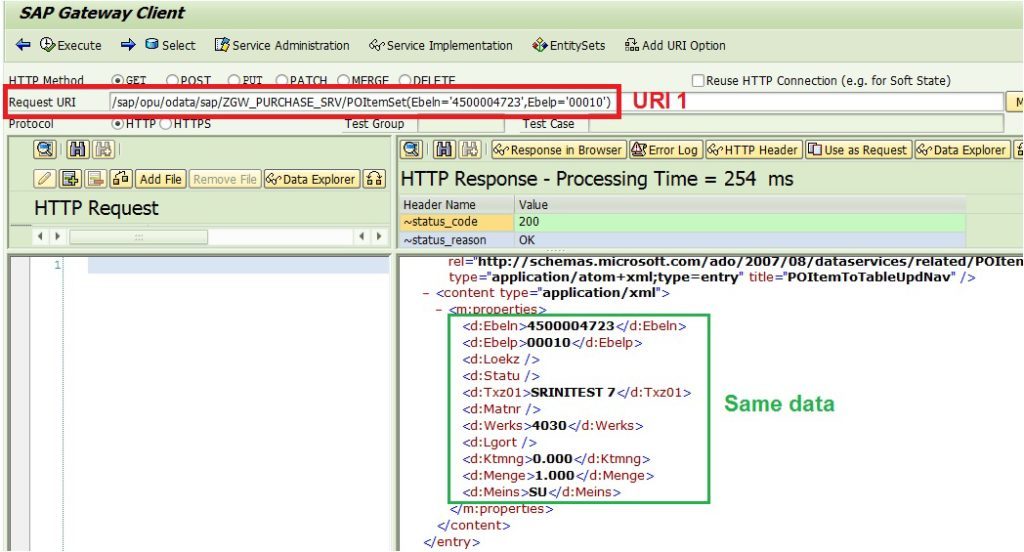Click right arrow next to request scrollbar left arrow

click(57, 236)
